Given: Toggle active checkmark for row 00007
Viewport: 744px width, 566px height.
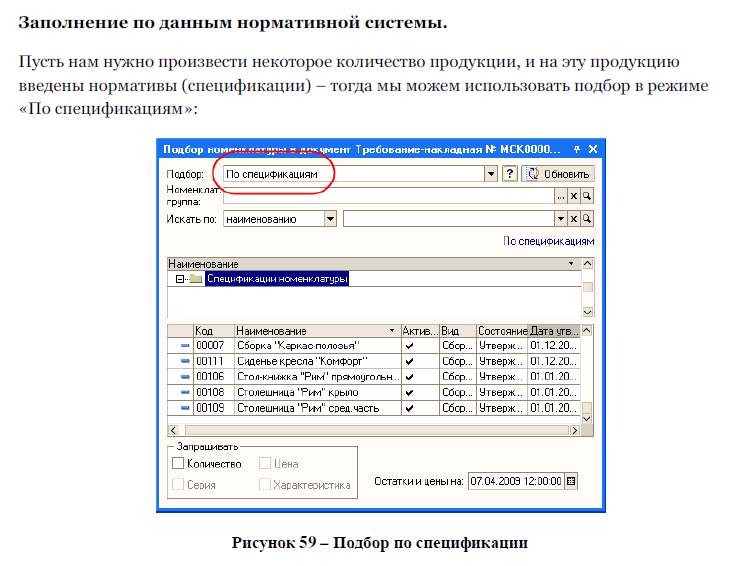Looking at the screenshot, I should point(409,345).
